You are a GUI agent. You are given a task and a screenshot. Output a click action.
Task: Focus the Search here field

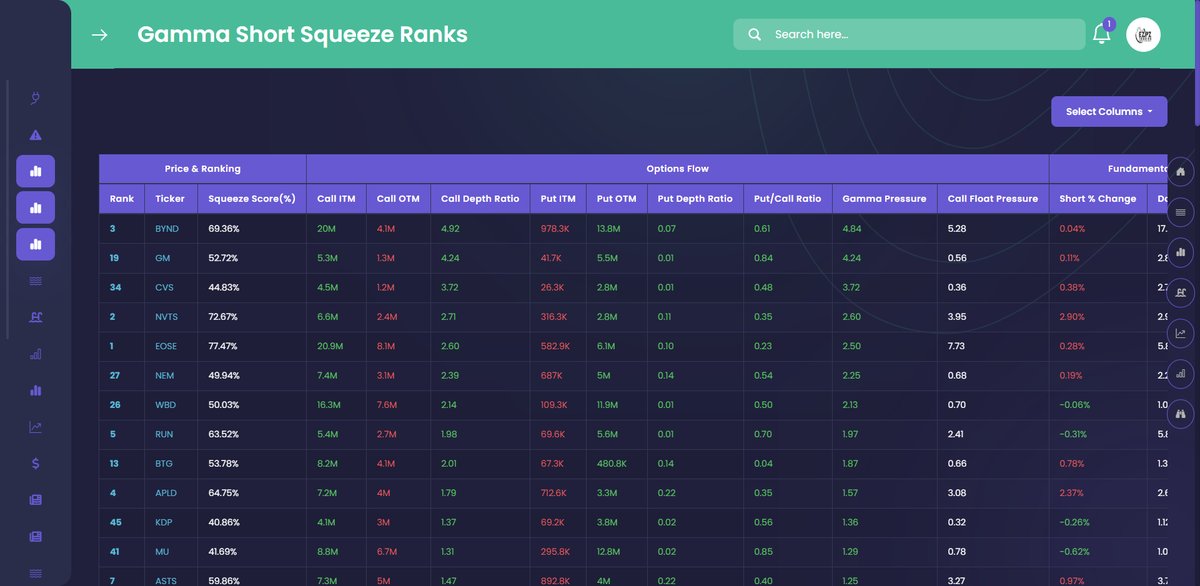[909, 34]
